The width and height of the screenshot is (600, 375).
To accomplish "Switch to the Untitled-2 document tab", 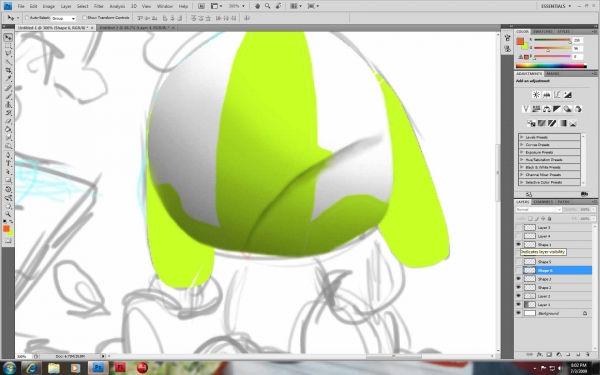I will pos(135,28).
